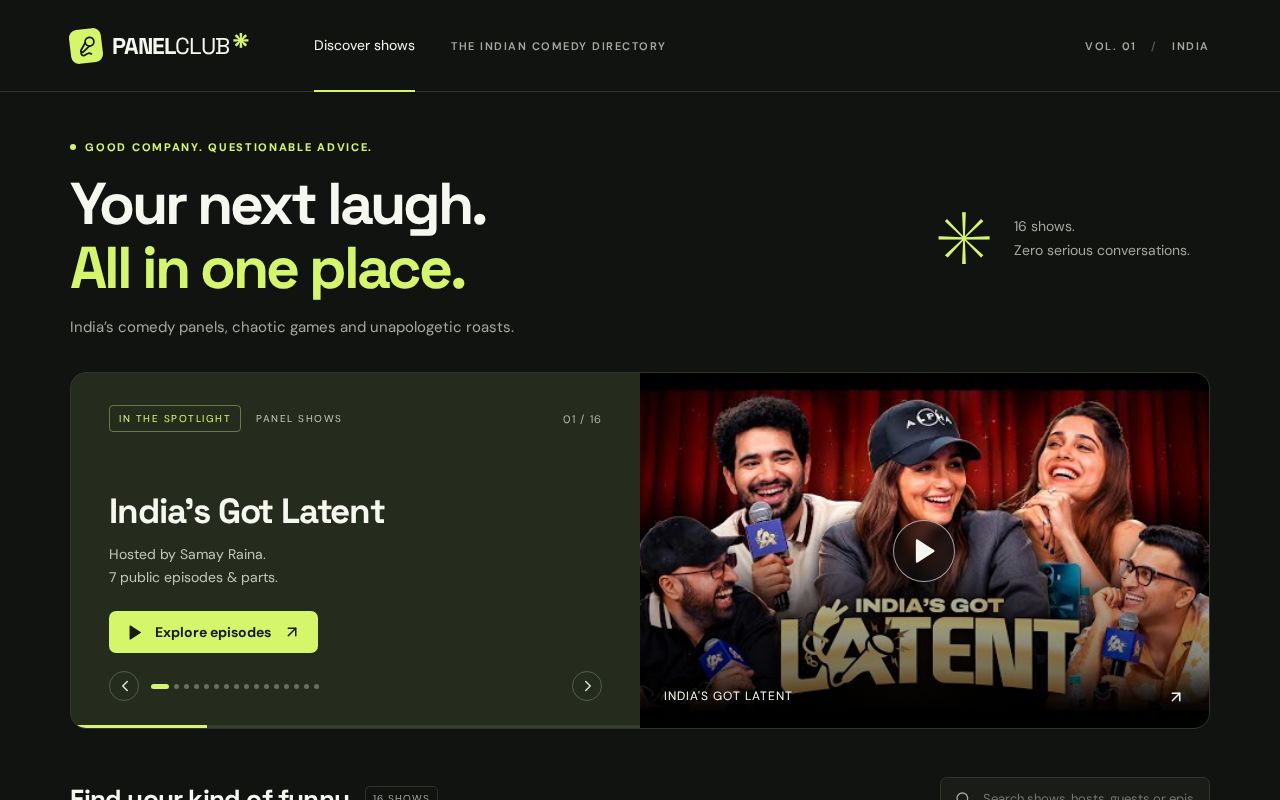Select the India's Got Latent heading

pos(247,511)
